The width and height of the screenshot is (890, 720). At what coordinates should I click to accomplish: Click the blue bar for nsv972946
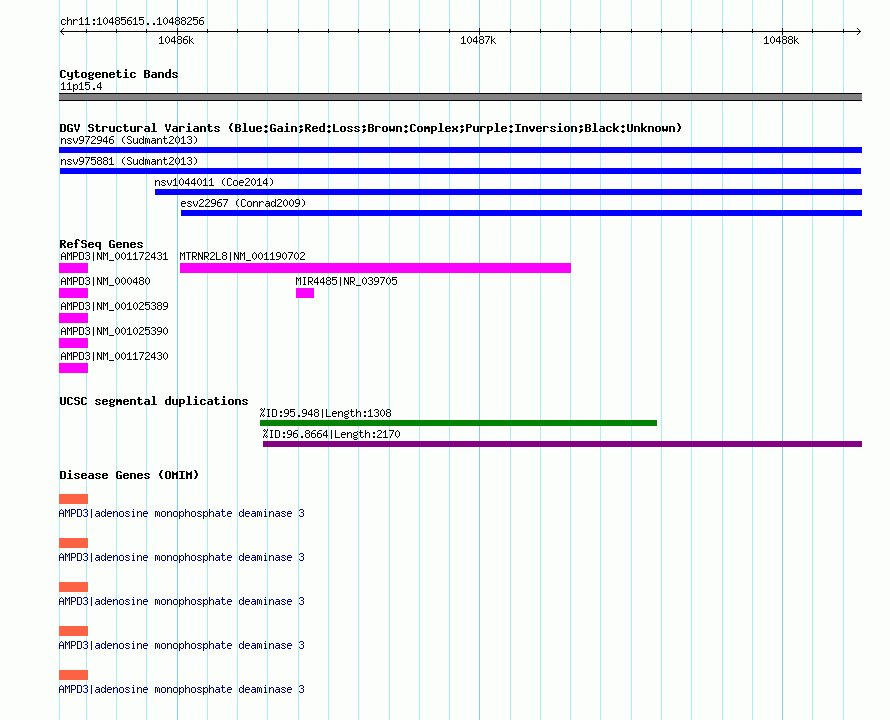pyautogui.click(x=460, y=150)
